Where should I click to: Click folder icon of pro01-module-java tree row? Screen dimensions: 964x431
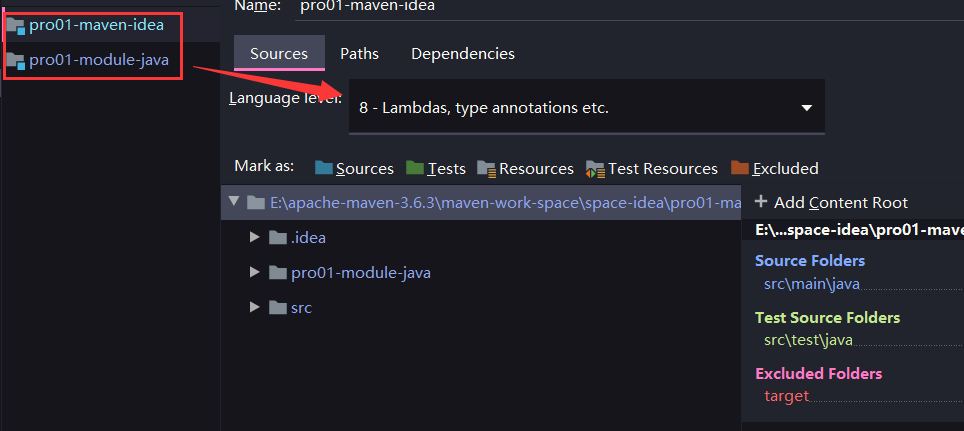(278, 272)
